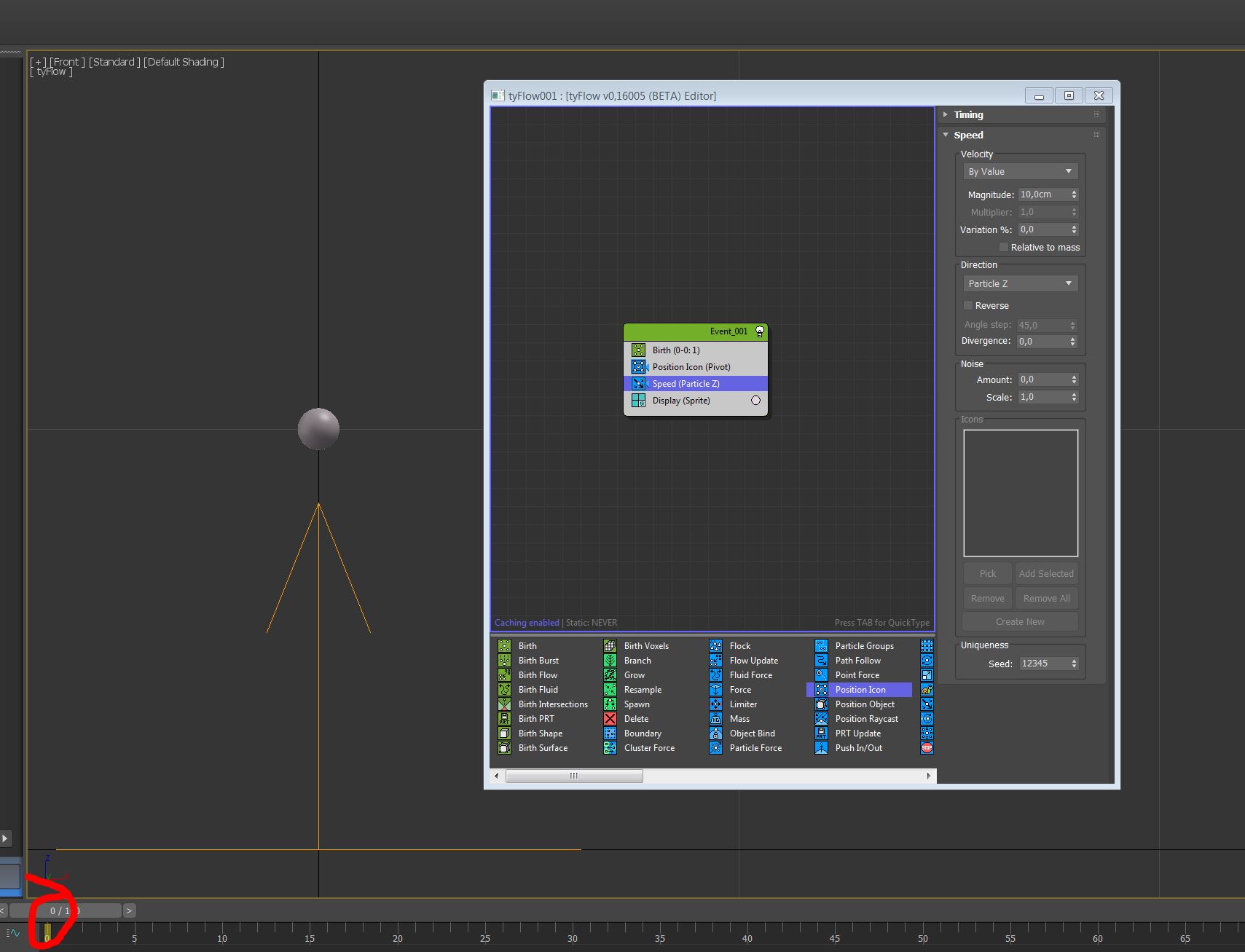
Task: Select the Push In/Out operator icon
Action: pyautogui.click(x=821, y=748)
